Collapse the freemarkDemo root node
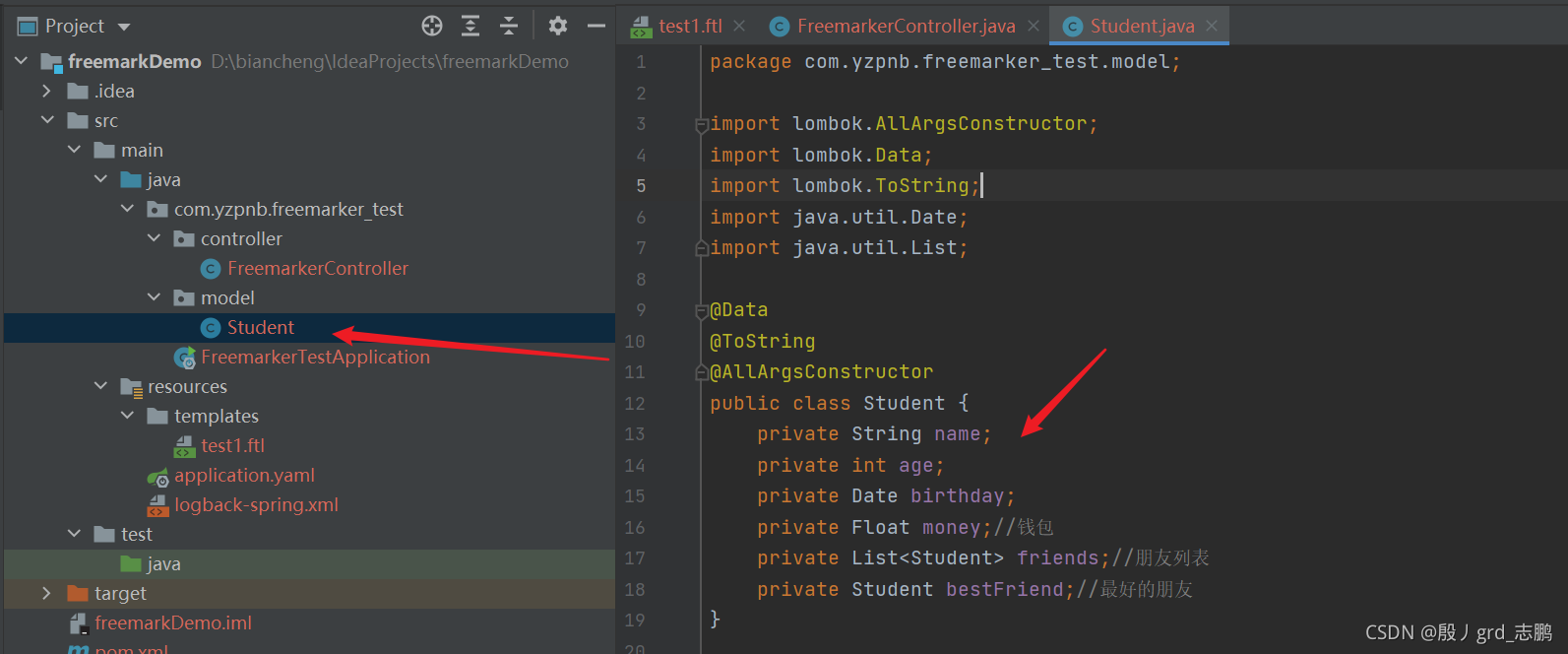The width and height of the screenshot is (1568, 654). 21,61
